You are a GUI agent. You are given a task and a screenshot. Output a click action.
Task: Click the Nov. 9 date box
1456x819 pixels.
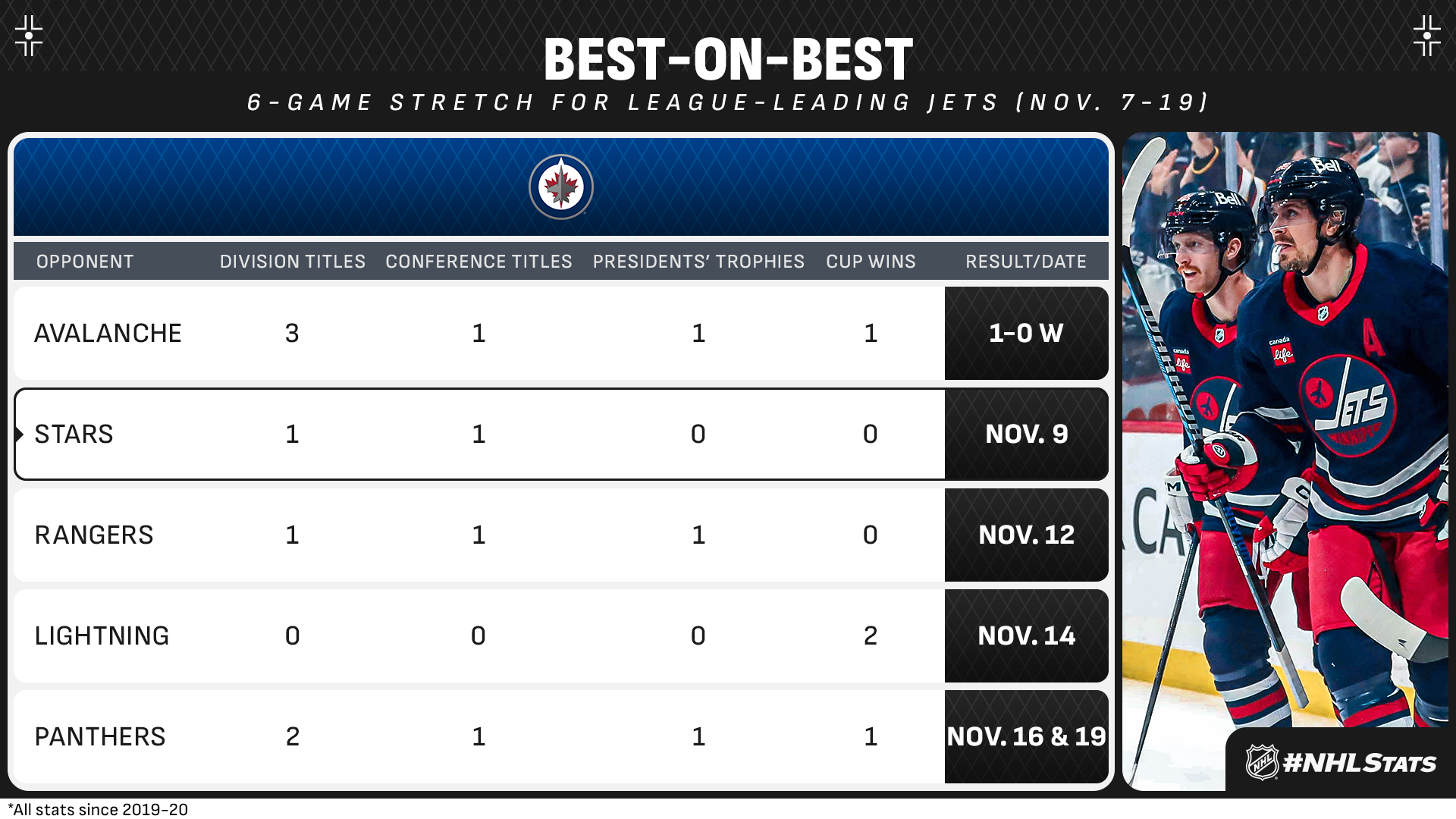point(1026,435)
